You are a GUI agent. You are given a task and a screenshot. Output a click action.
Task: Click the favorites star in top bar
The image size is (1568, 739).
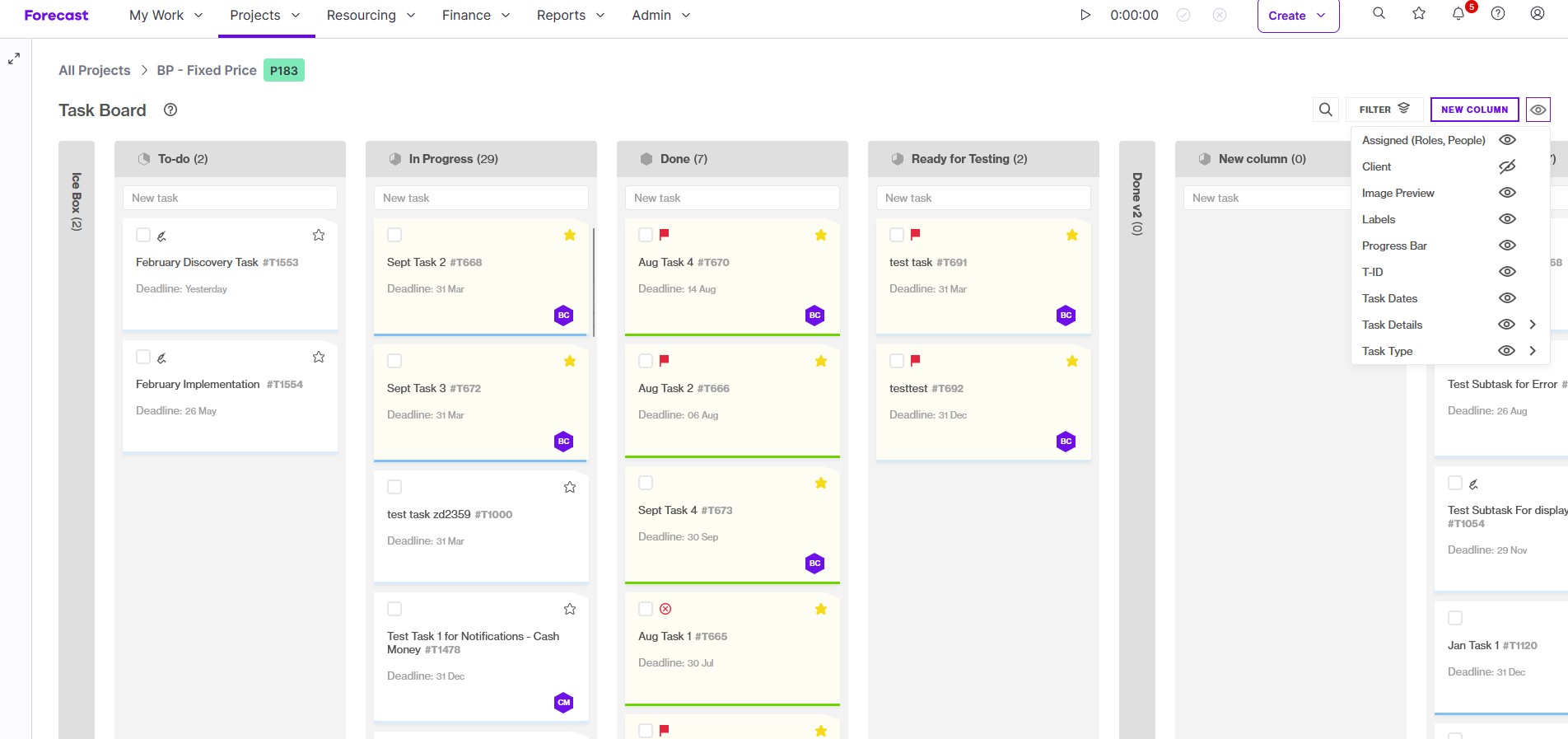(1419, 14)
